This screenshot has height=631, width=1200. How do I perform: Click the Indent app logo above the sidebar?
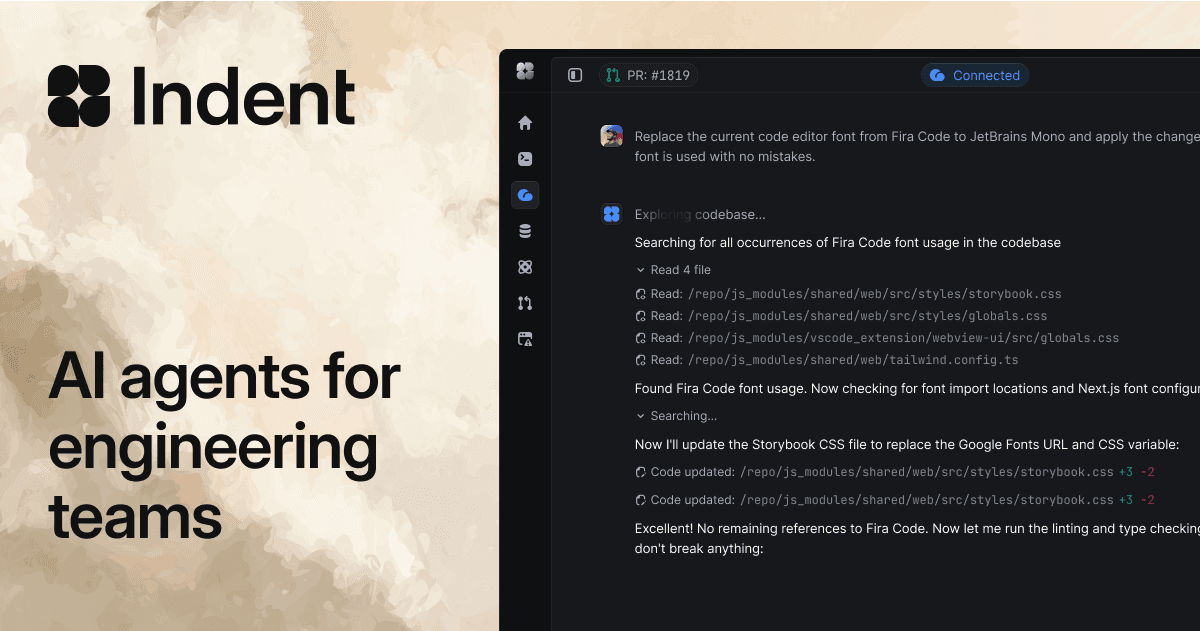click(525, 71)
